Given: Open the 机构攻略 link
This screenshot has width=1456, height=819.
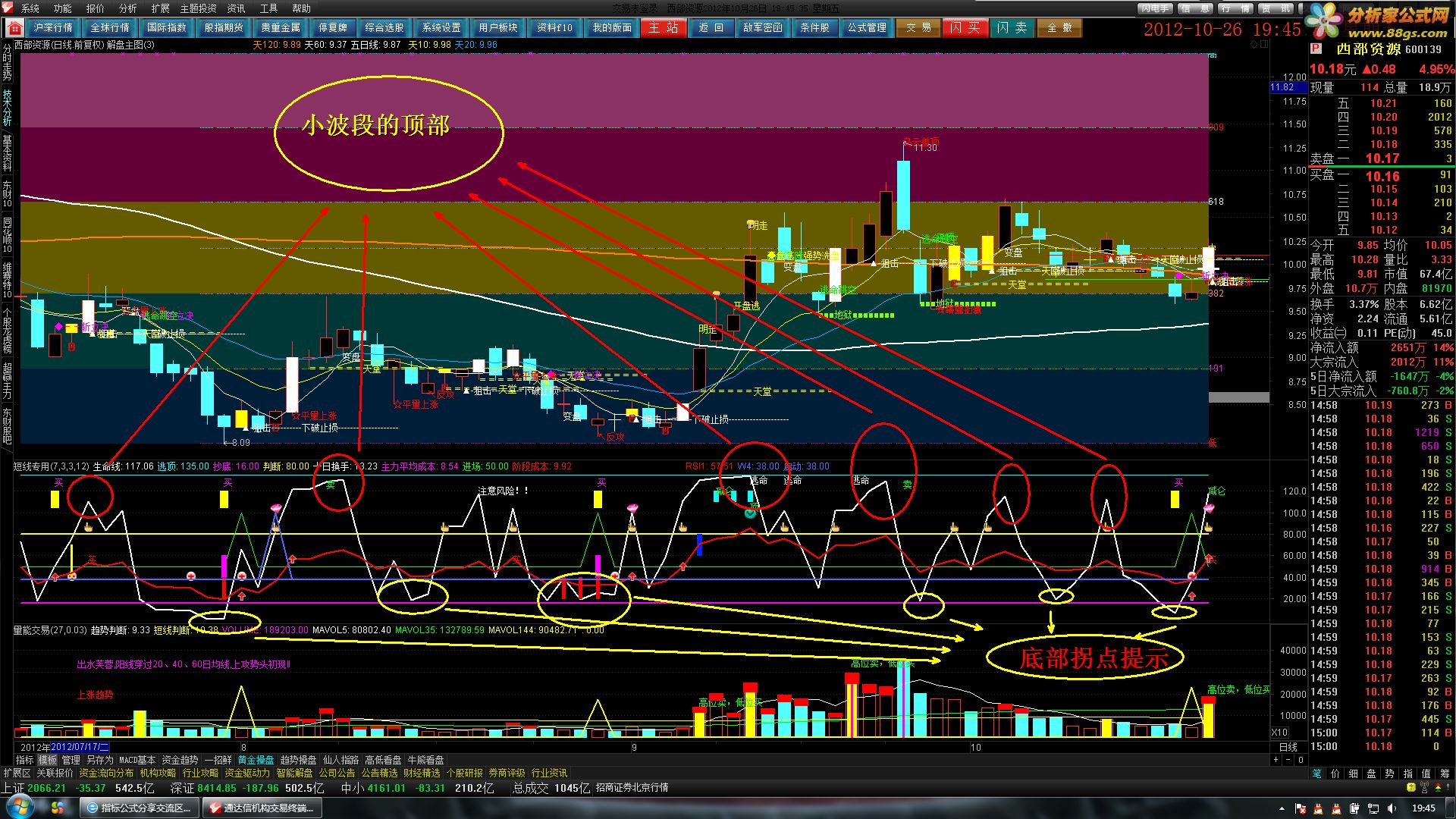Looking at the screenshot, I should [158, 773].
